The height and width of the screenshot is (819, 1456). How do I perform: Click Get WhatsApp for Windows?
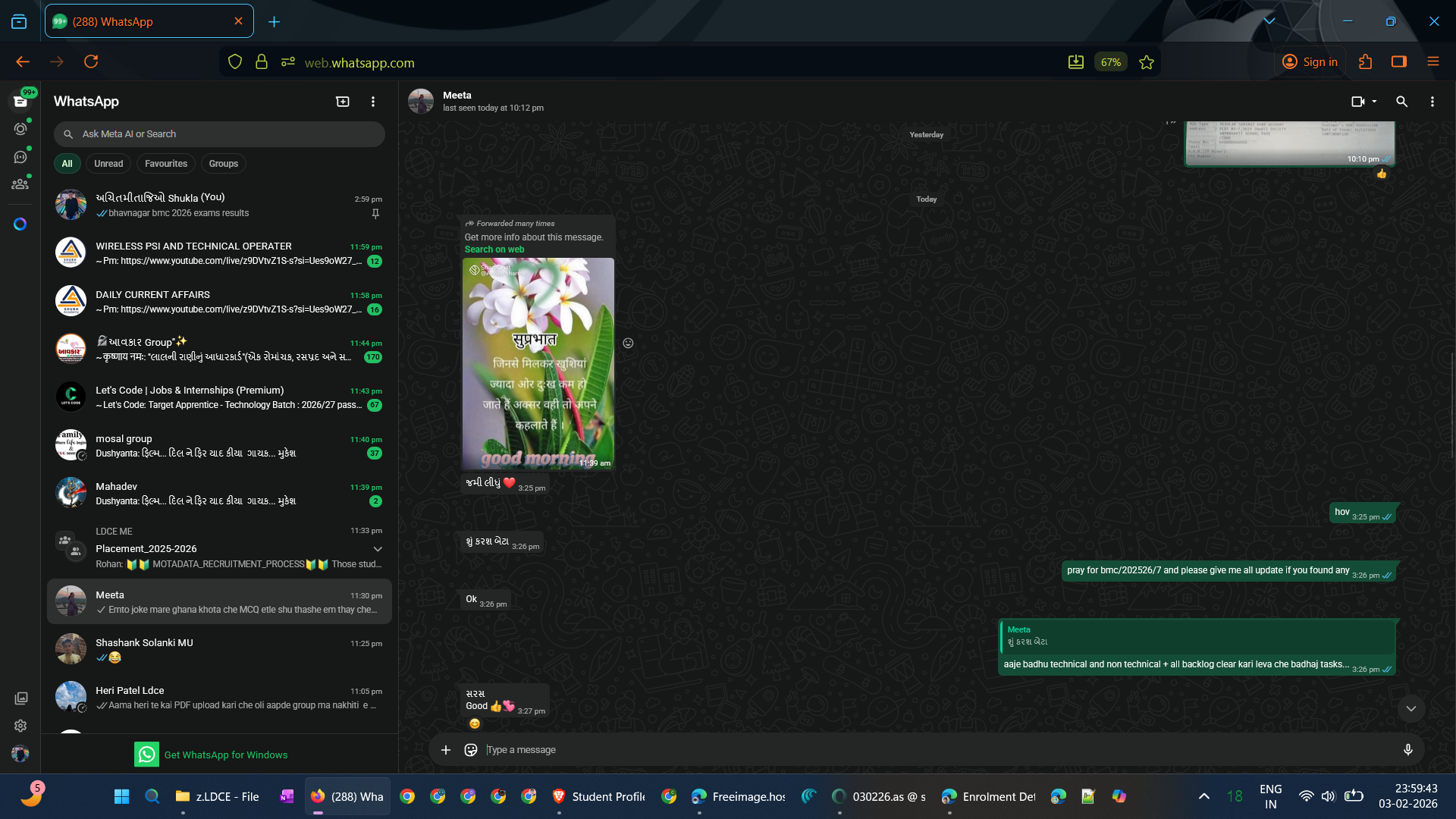pos(225,755)
